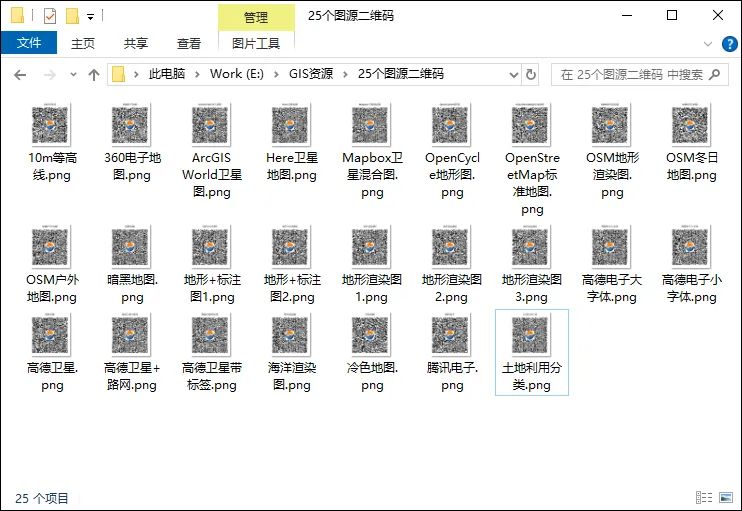Expand chevron after GIS资源 in path
742x511 pixels.
click(345, 74)
